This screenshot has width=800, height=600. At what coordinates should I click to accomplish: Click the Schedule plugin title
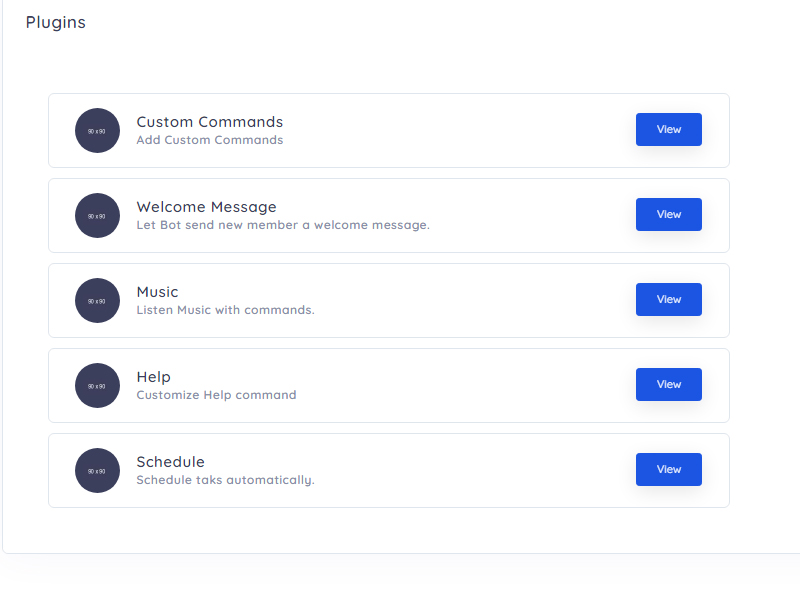coord(170,462)
